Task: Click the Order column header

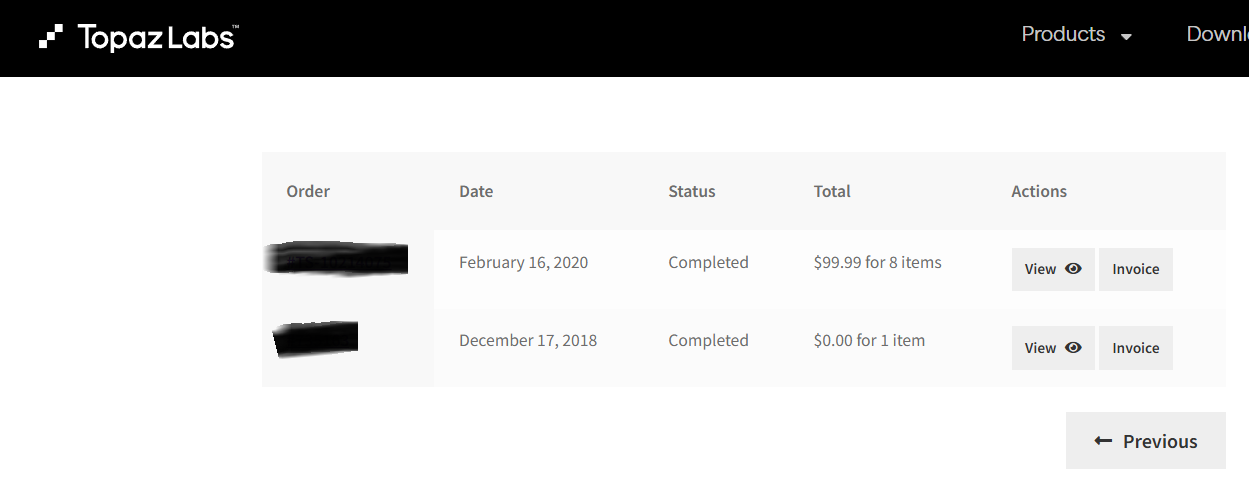Action: (x=308, y=191)
